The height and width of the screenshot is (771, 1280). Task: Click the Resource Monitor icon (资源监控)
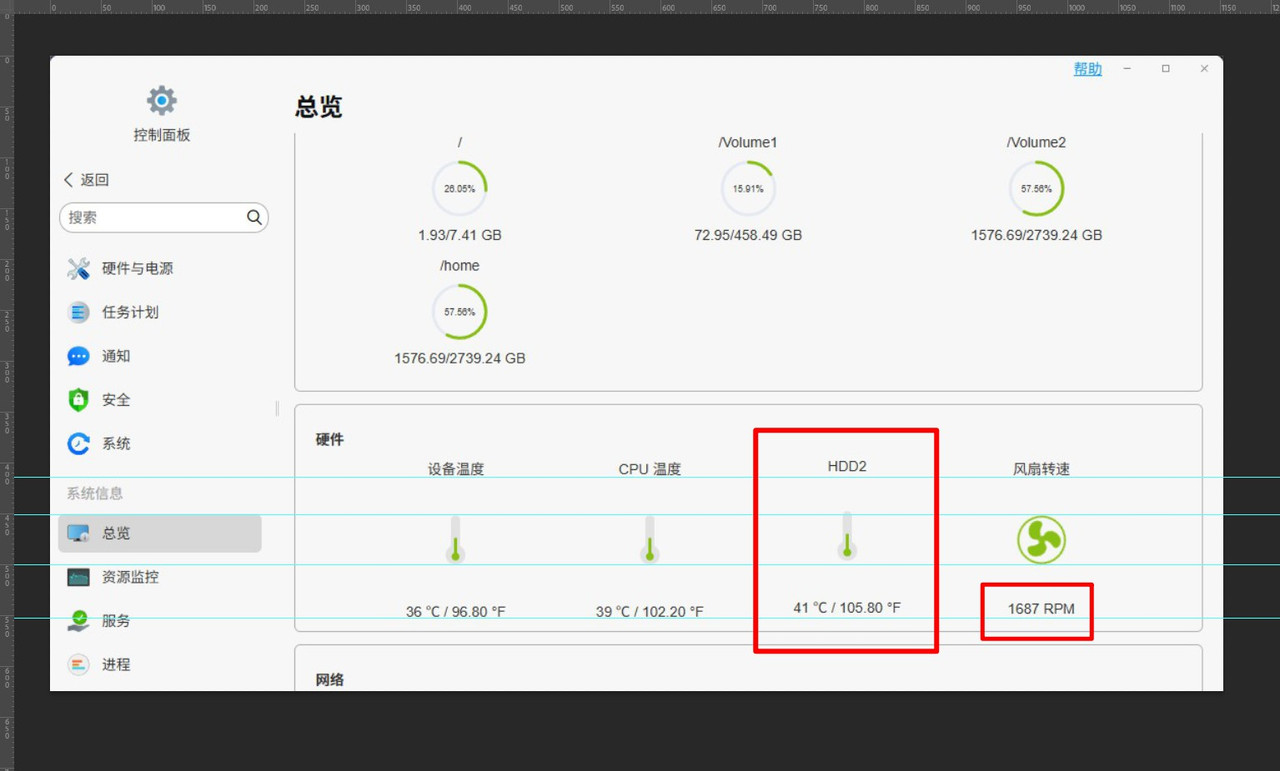point(79,577)
